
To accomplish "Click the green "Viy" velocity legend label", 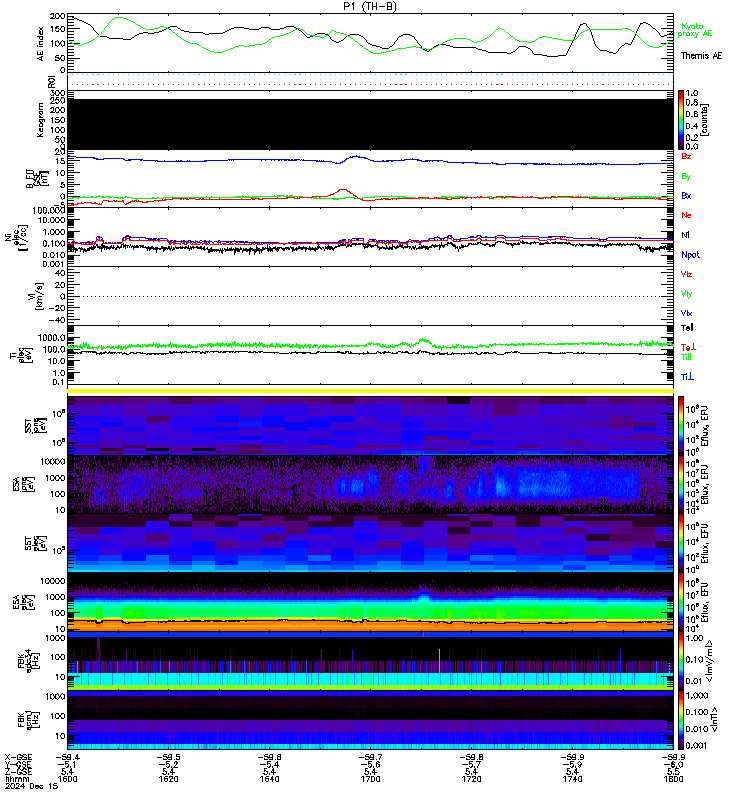I will coord(686,294).
